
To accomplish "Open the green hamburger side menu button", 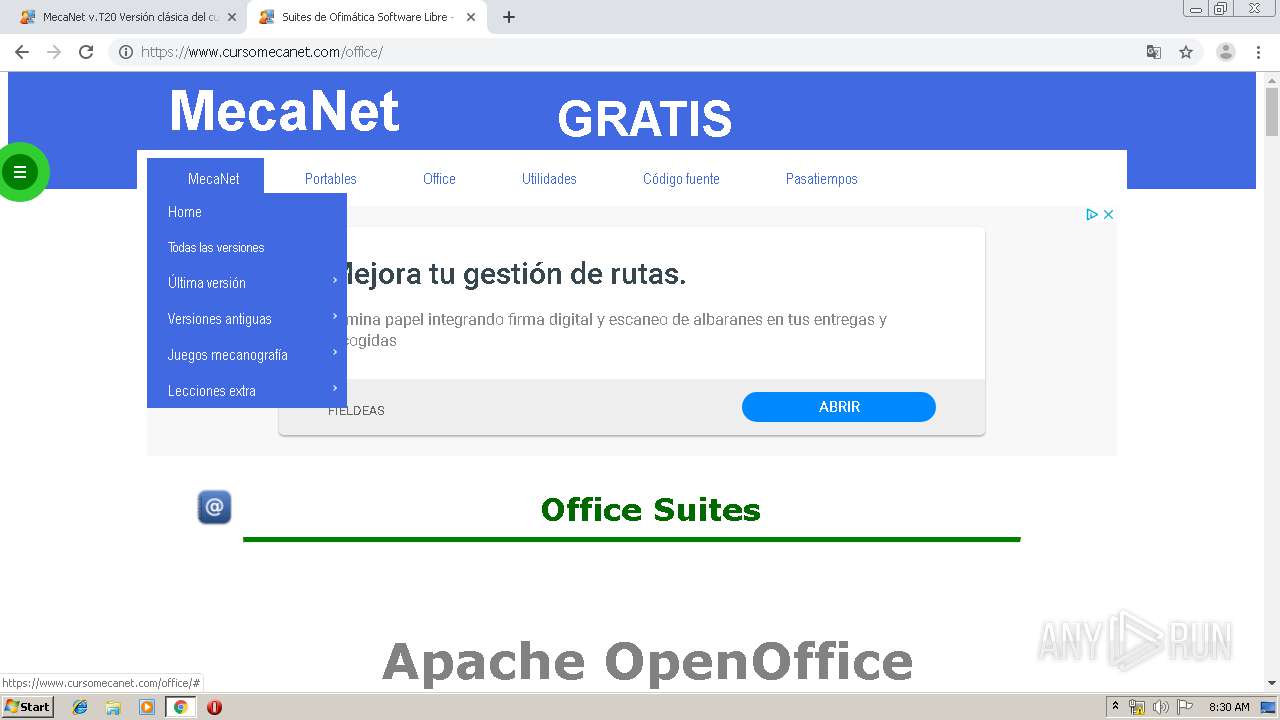I will 20,172.
